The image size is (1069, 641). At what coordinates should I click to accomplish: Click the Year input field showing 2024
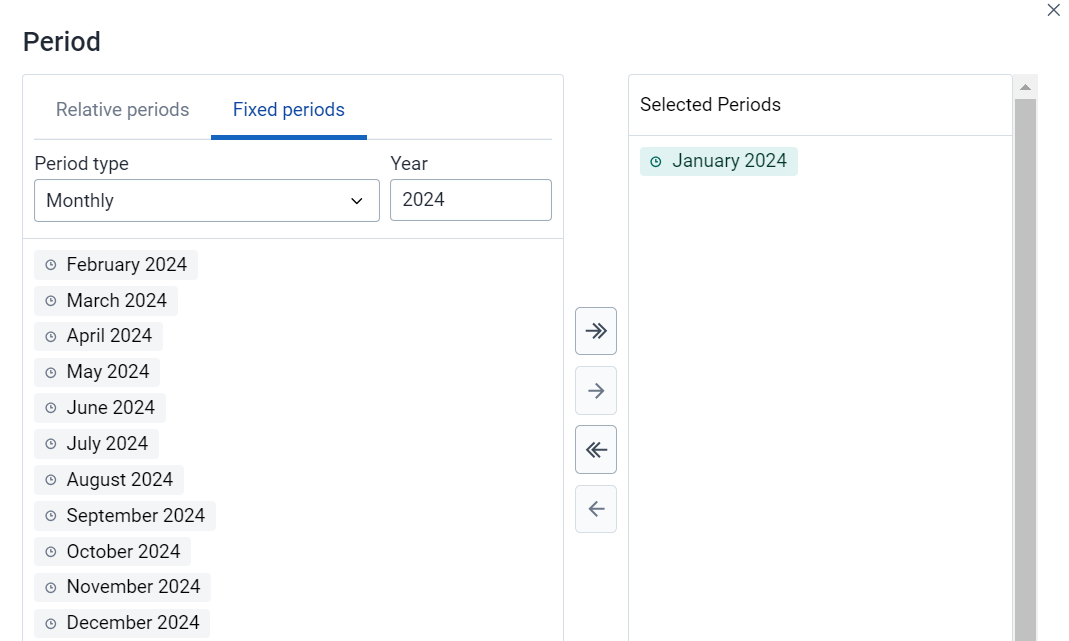pyautogui.click(x=470, y=200)
